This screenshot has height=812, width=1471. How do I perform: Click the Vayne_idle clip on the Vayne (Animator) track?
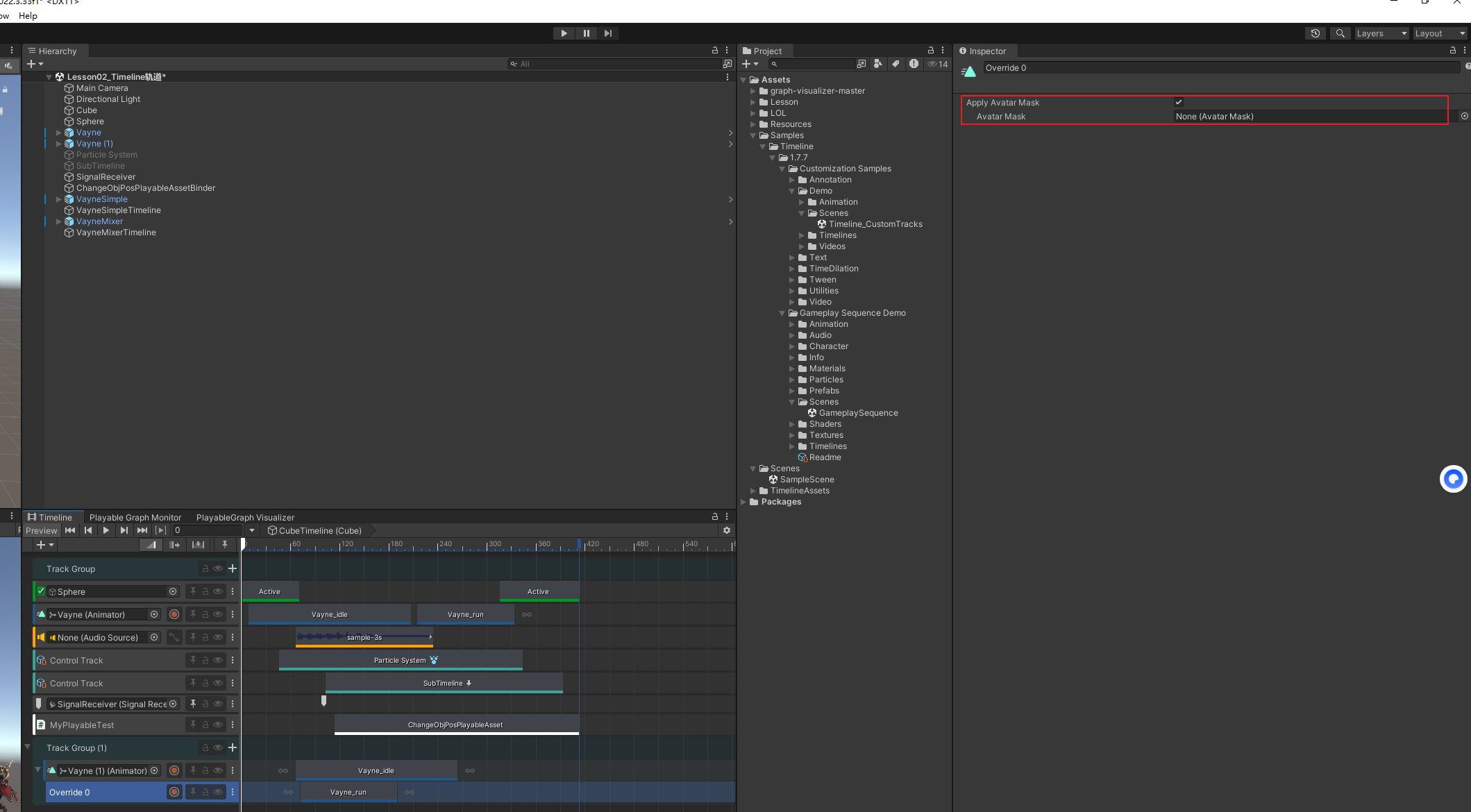pyautogui.click(x=329, y=614)
